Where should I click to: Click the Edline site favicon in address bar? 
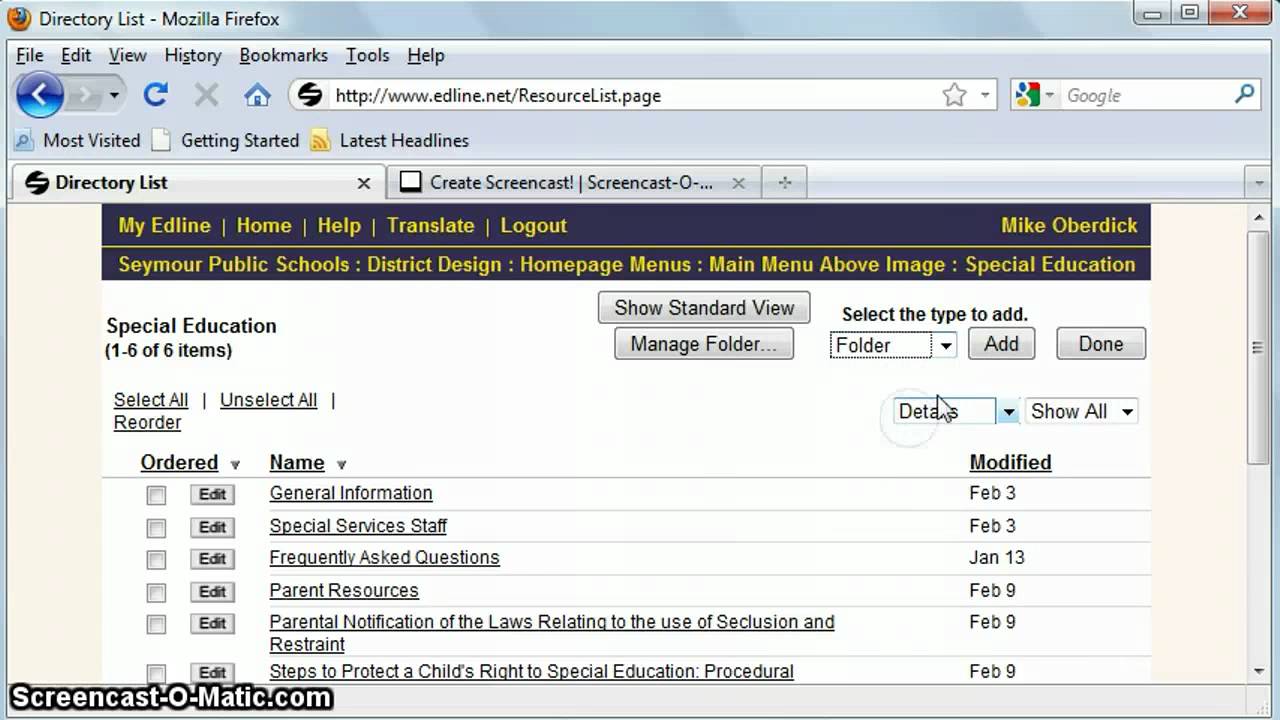311,95
